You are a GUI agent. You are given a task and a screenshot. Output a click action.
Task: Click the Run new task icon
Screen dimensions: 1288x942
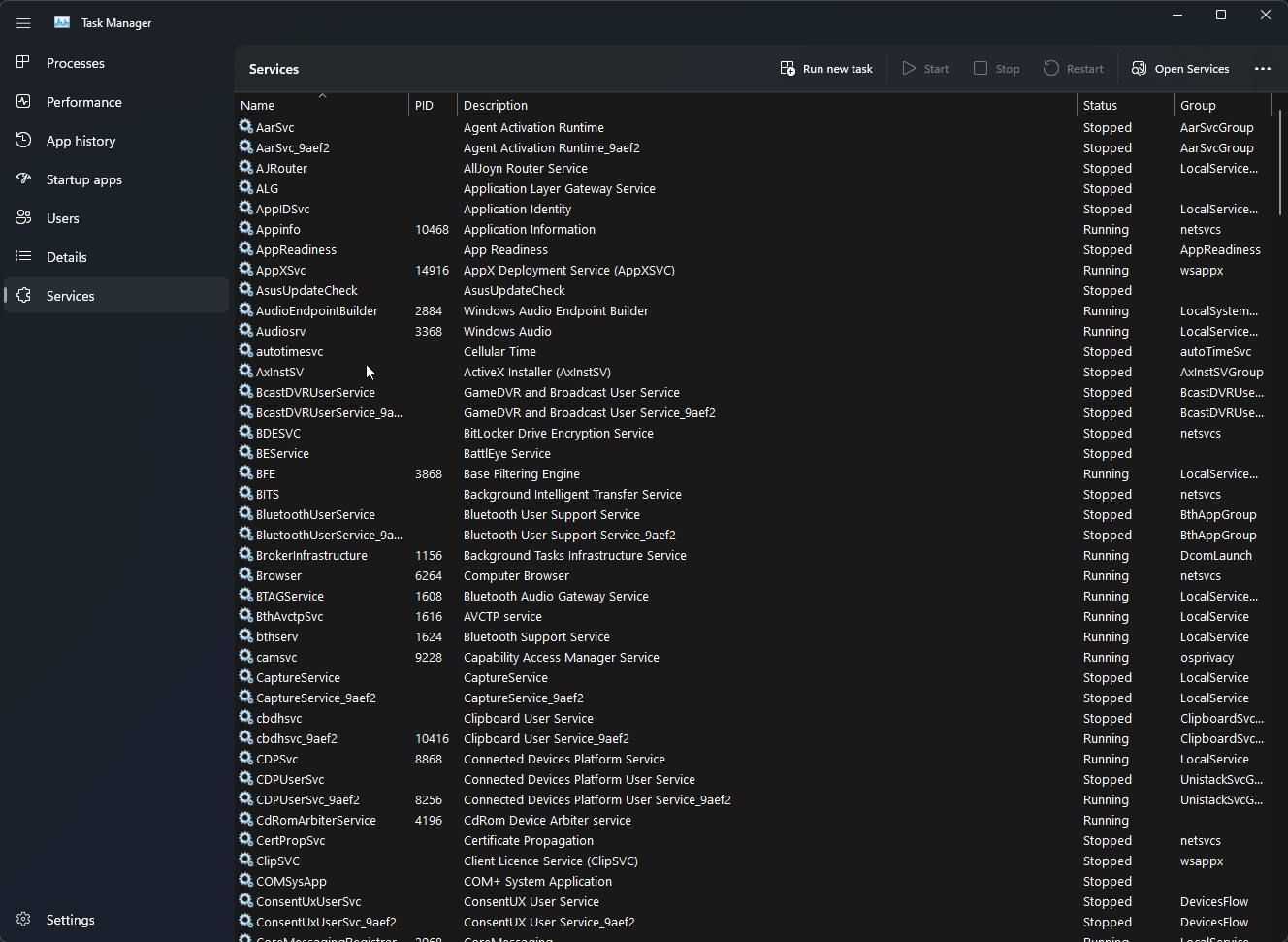coord(788,68)
